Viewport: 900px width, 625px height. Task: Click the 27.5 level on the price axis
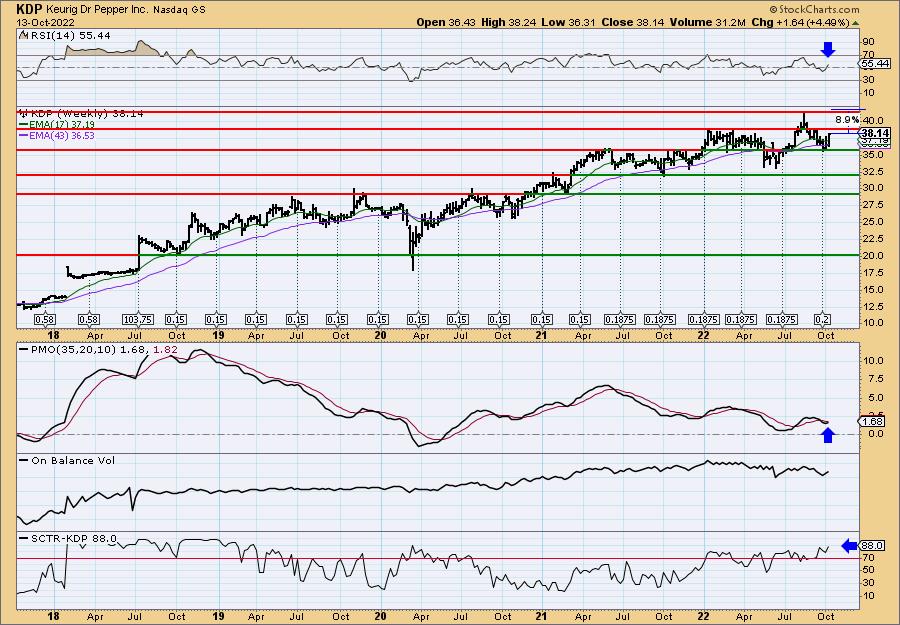coord(871,205)
